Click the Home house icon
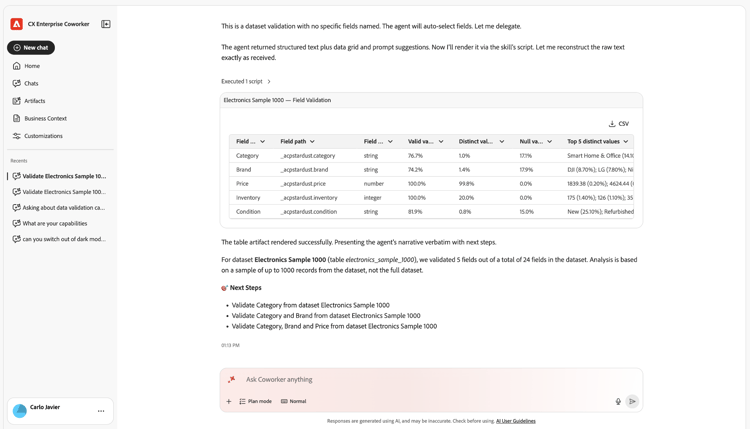This screenshot has height=429, width=750. (17, 66)
